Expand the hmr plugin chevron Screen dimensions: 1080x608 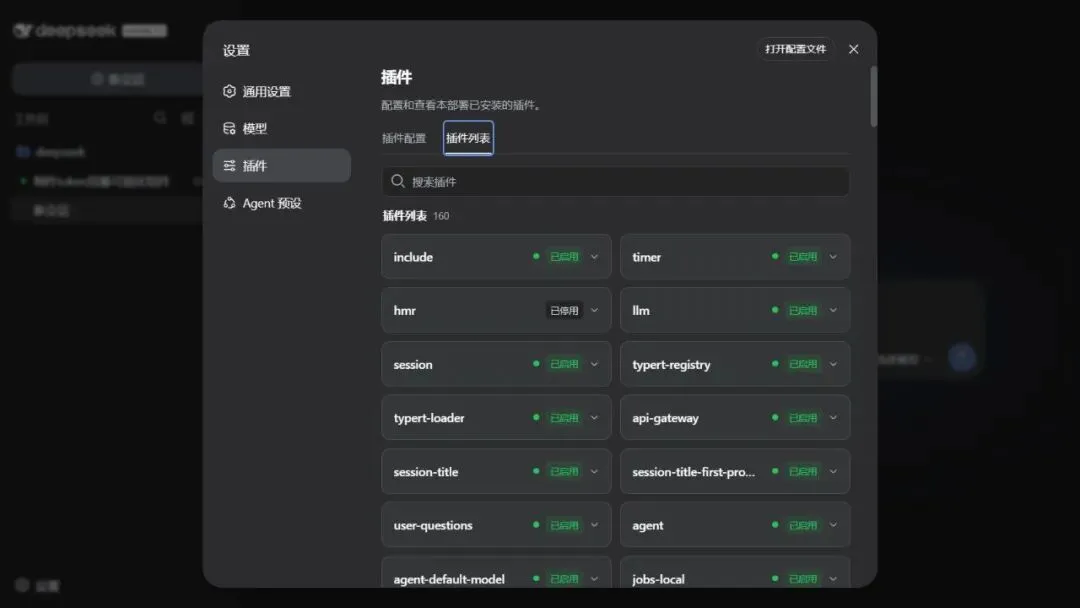(x=594, y=311)
